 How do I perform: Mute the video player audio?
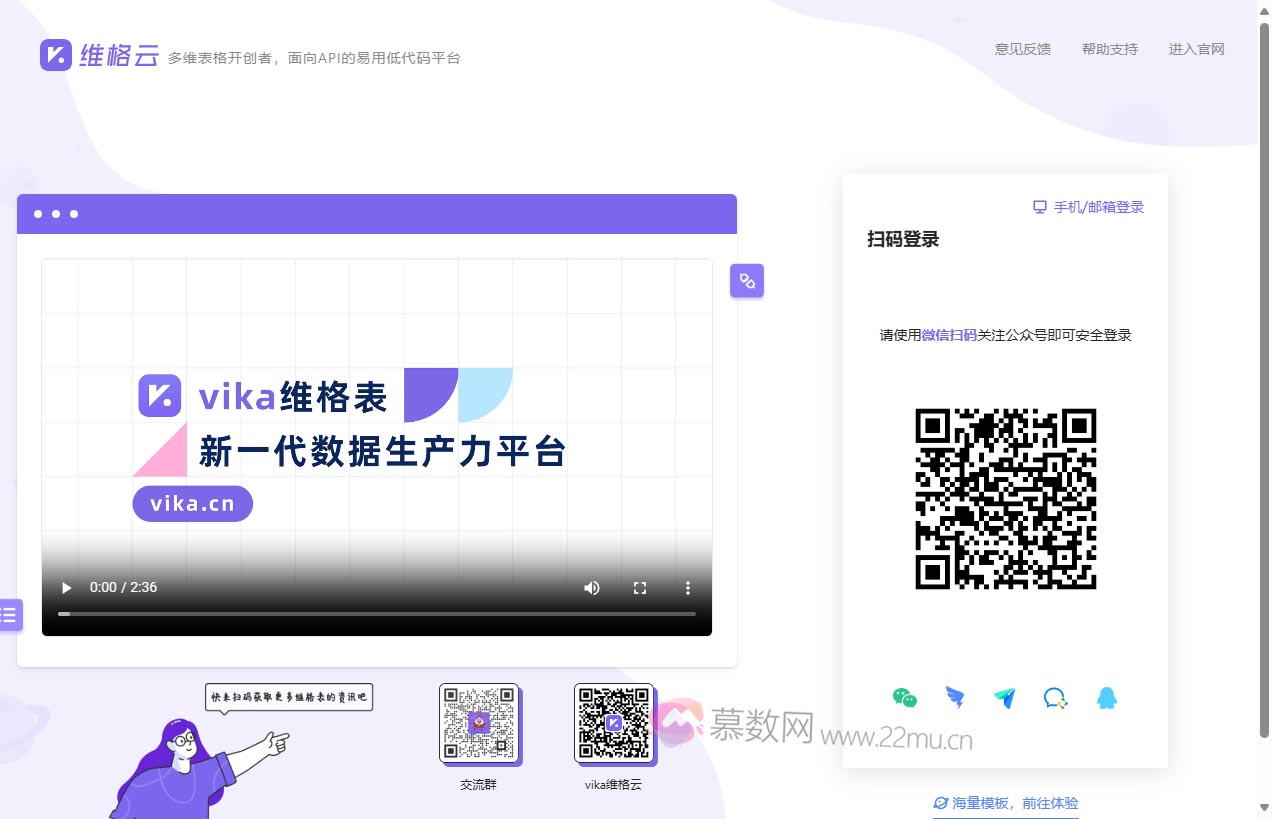pos(592,588)
